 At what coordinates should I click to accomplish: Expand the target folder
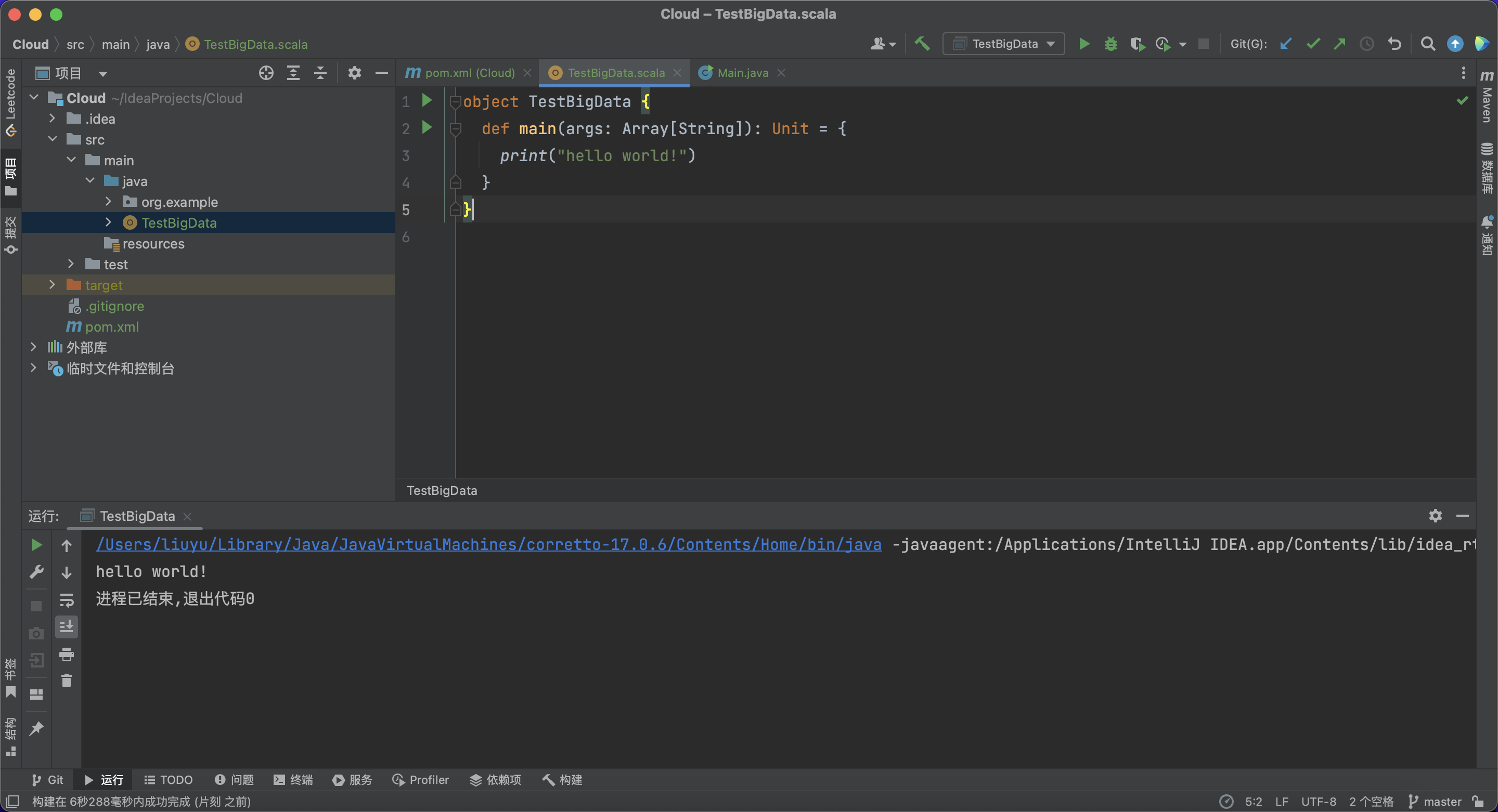point(53,284)
